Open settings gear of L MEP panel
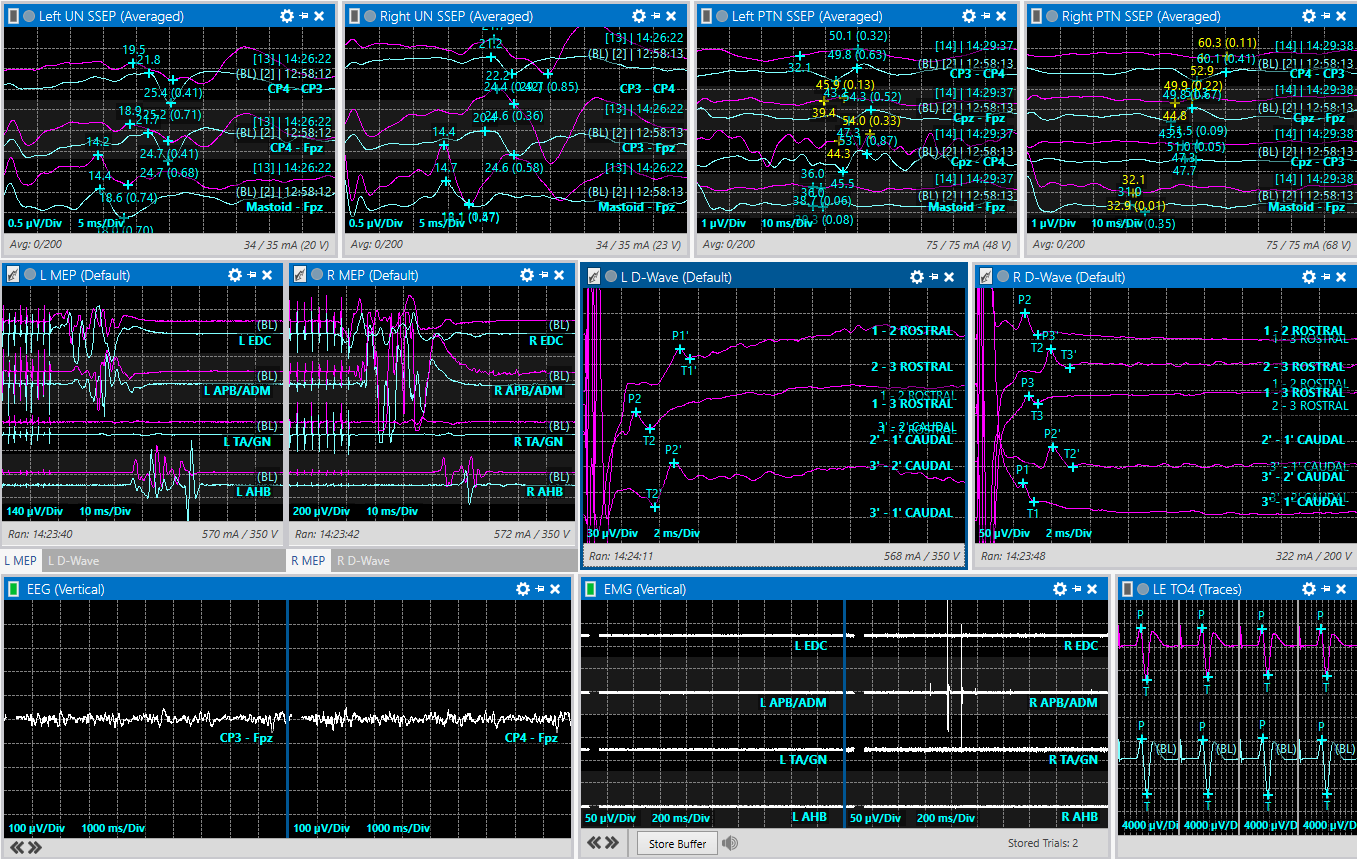This screenshot has height=859, width=1357. point(235,275)
